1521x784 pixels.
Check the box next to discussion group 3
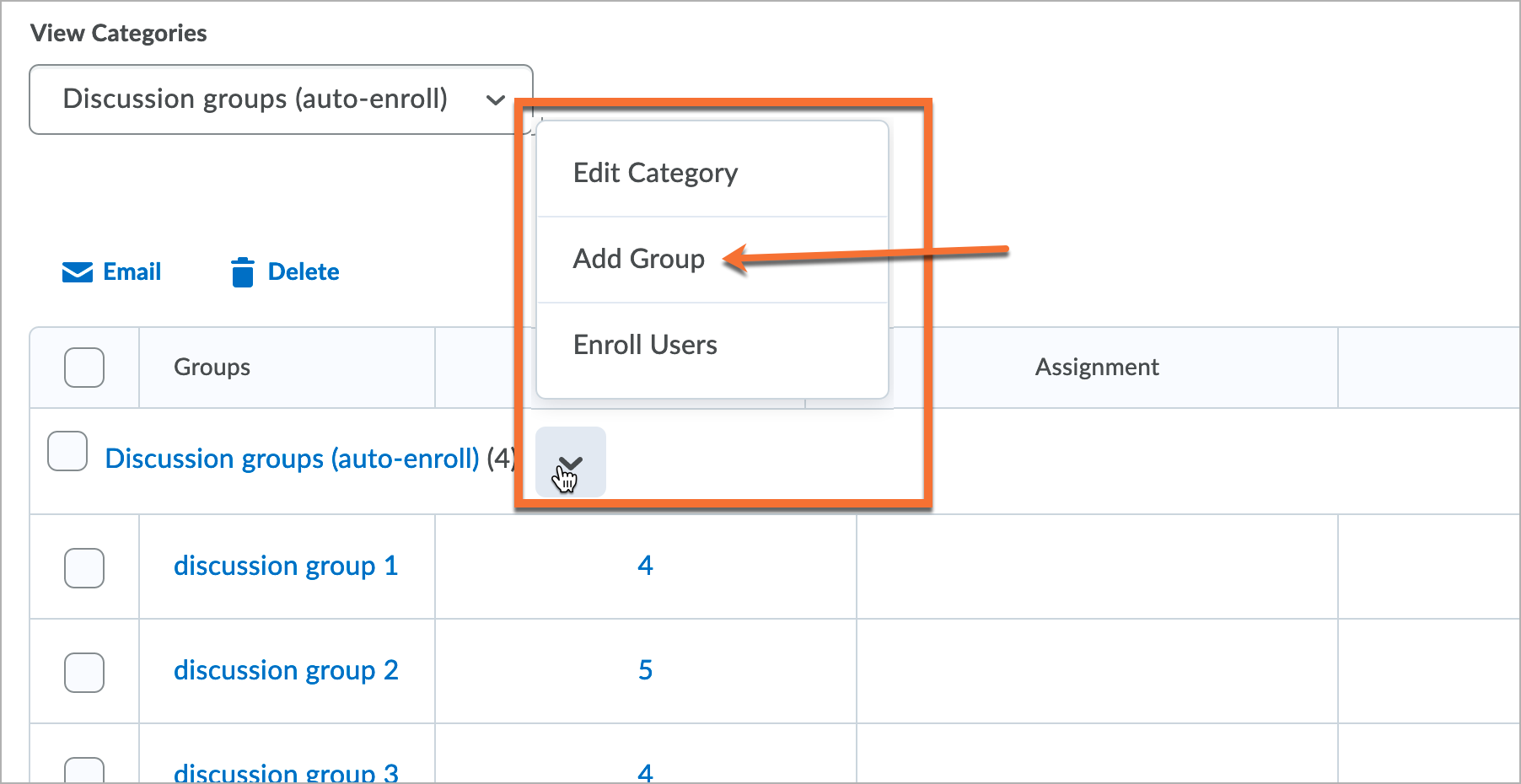tap(84, 771)
